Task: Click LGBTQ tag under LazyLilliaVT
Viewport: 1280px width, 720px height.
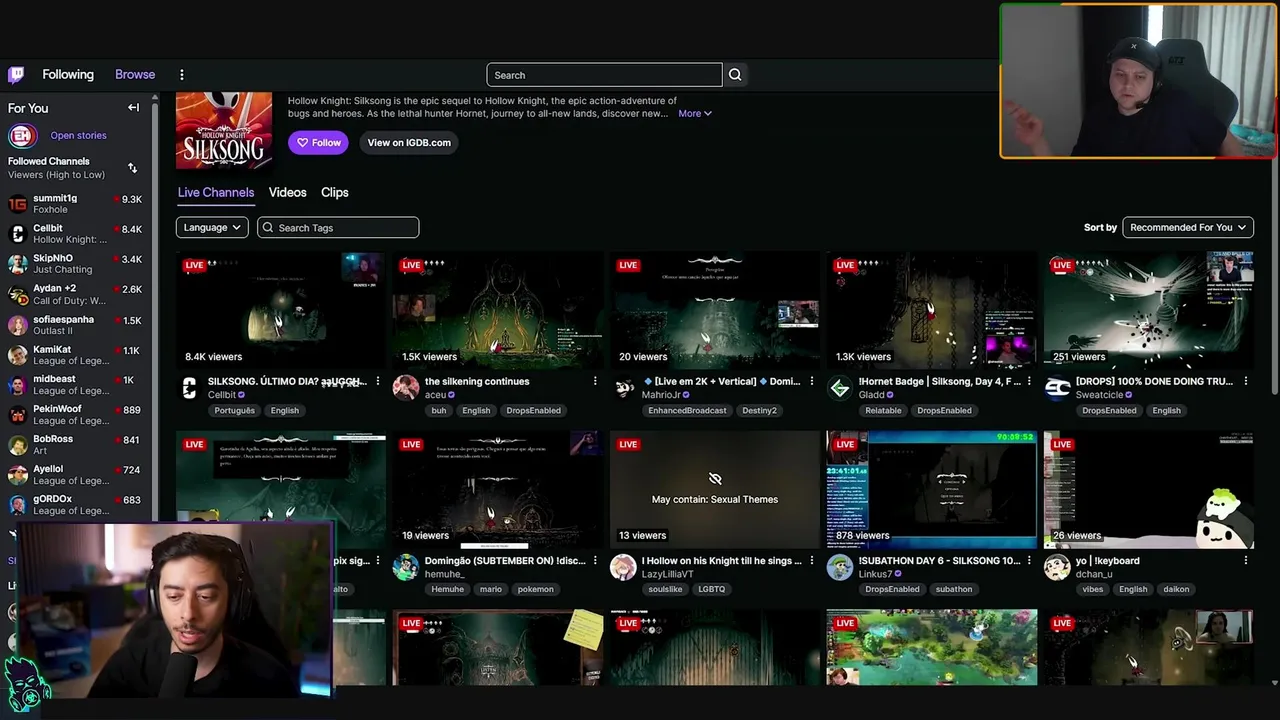Action: click(x=712, y=590)
